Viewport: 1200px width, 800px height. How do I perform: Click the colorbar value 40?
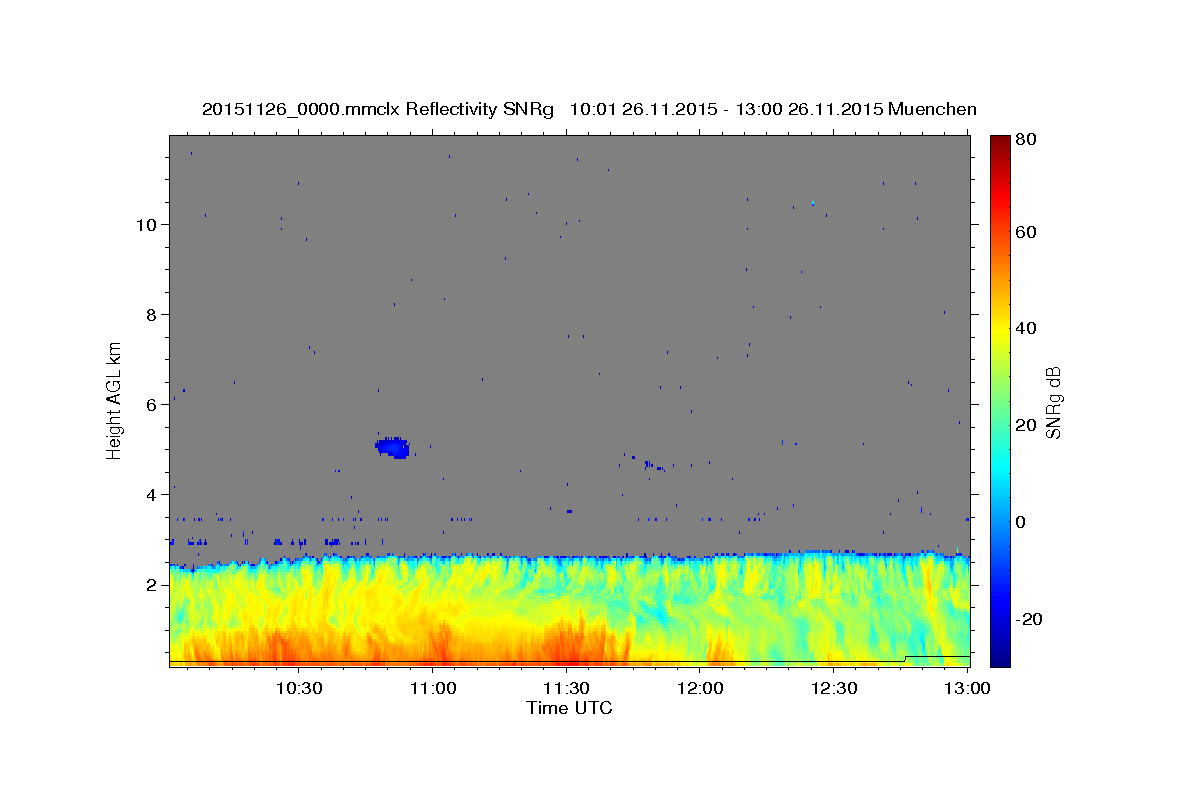(x=1028, y=328)
